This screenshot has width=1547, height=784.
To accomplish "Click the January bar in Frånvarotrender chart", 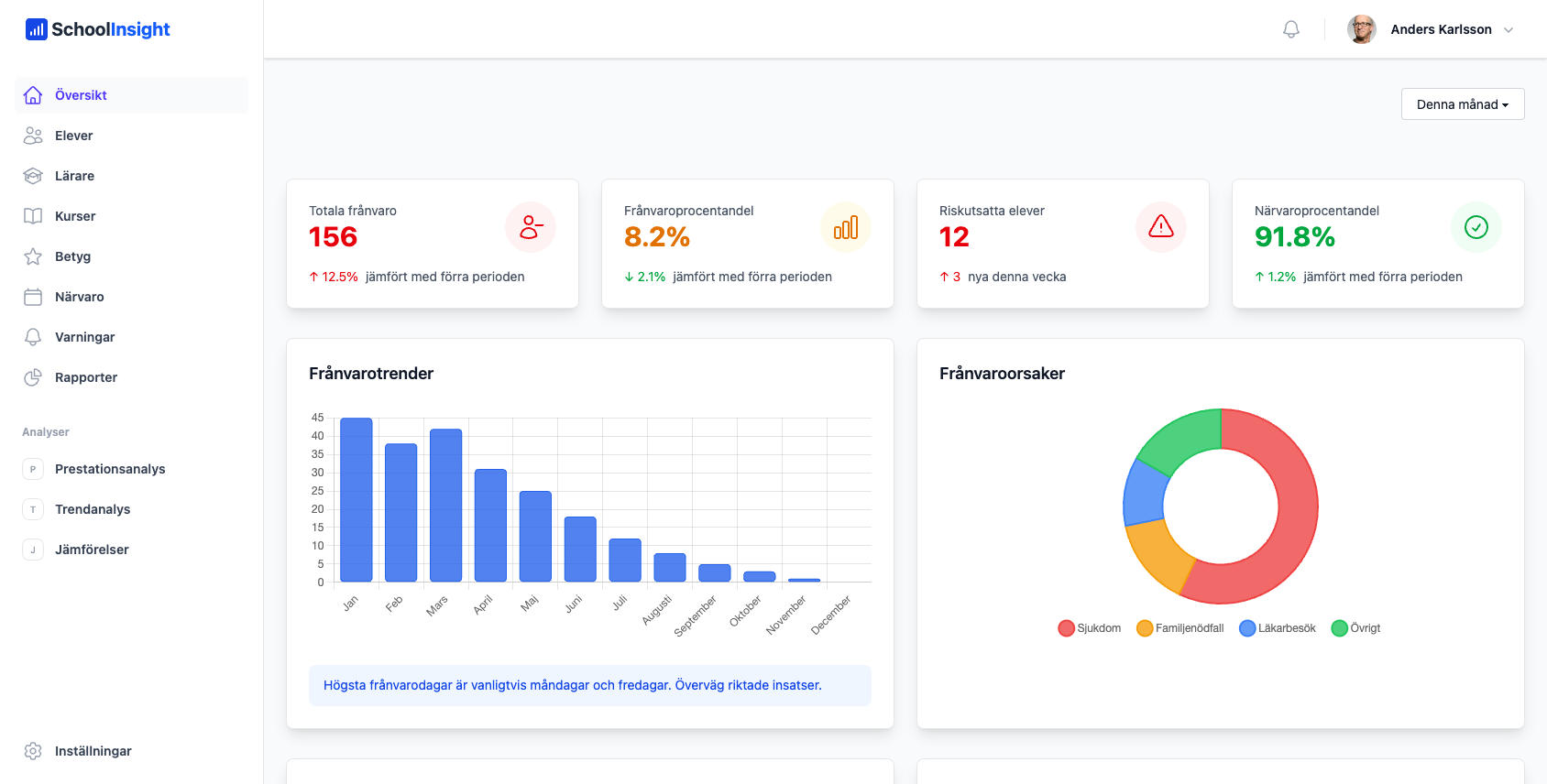I will 356,500.
